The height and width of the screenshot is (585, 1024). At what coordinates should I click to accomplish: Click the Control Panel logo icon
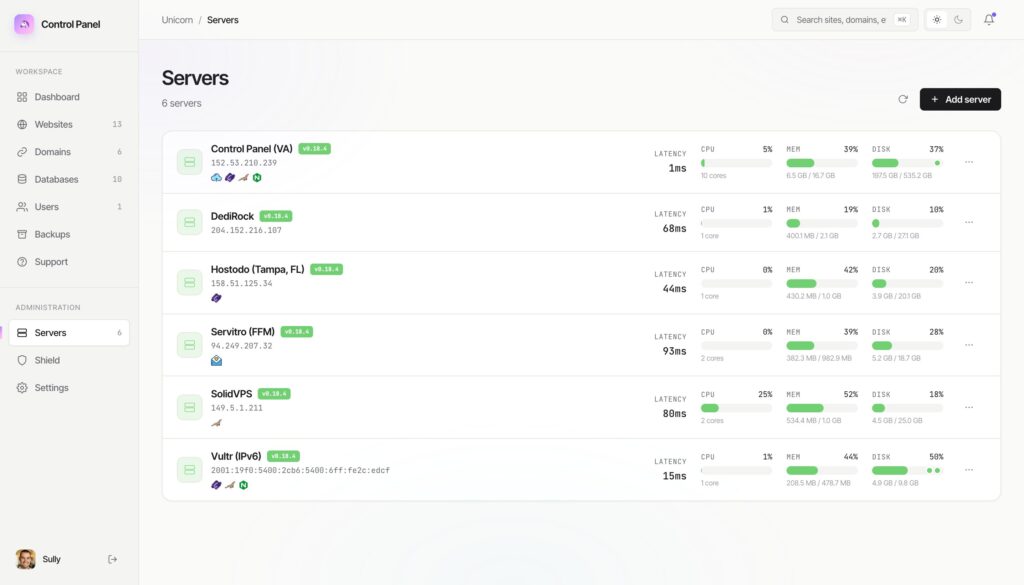click(x=24, y=24)
